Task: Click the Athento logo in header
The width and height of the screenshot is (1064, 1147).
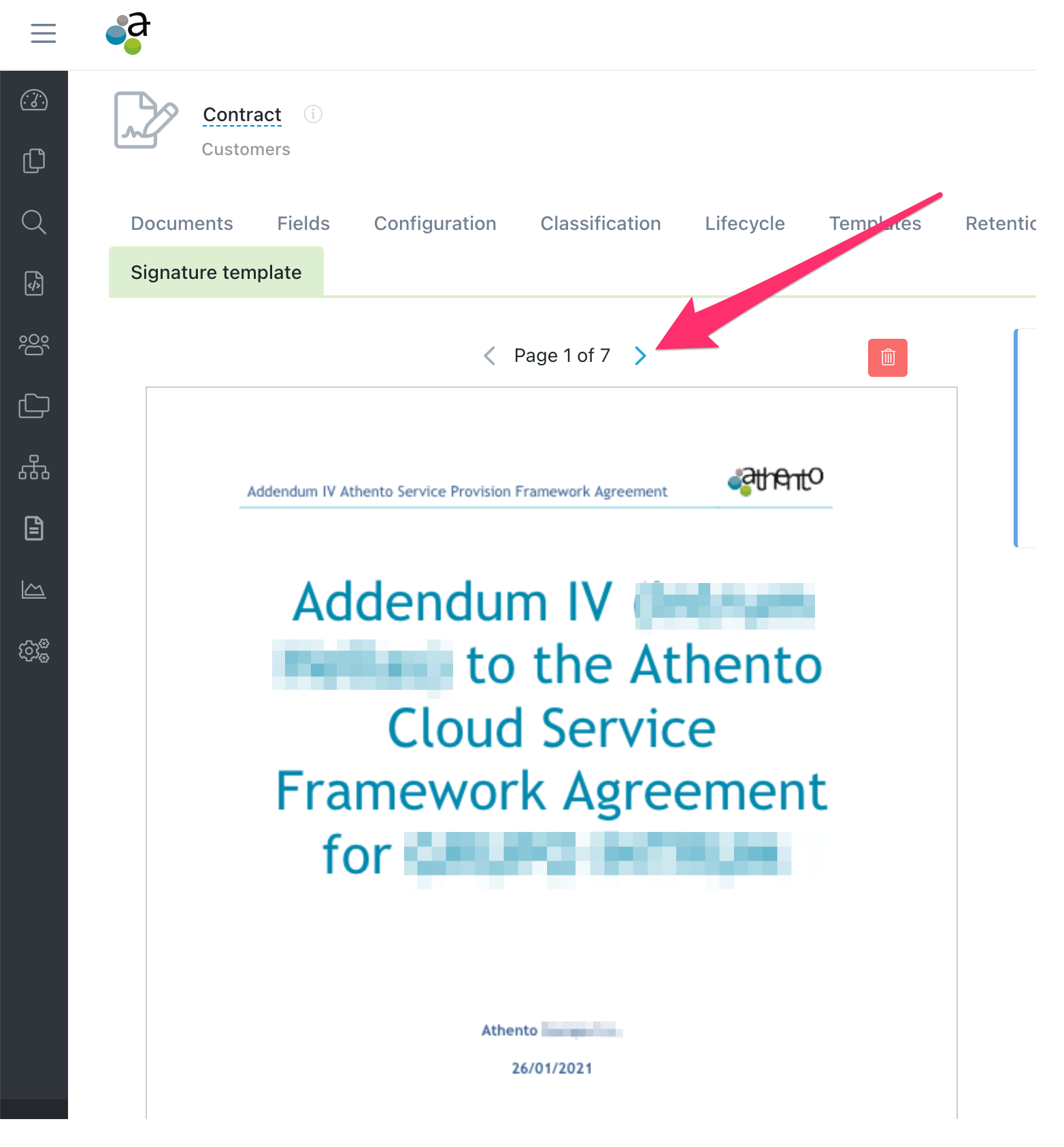Action: coord(128,33)
